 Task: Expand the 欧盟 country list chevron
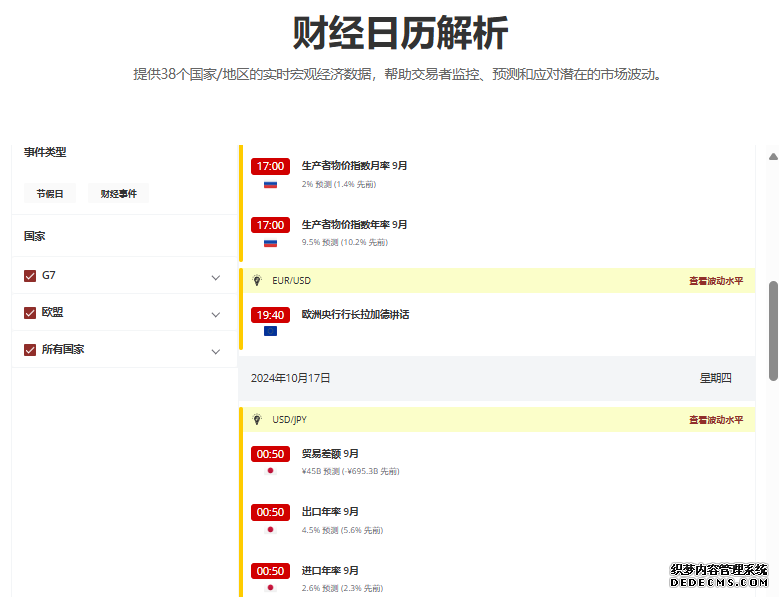216,314
